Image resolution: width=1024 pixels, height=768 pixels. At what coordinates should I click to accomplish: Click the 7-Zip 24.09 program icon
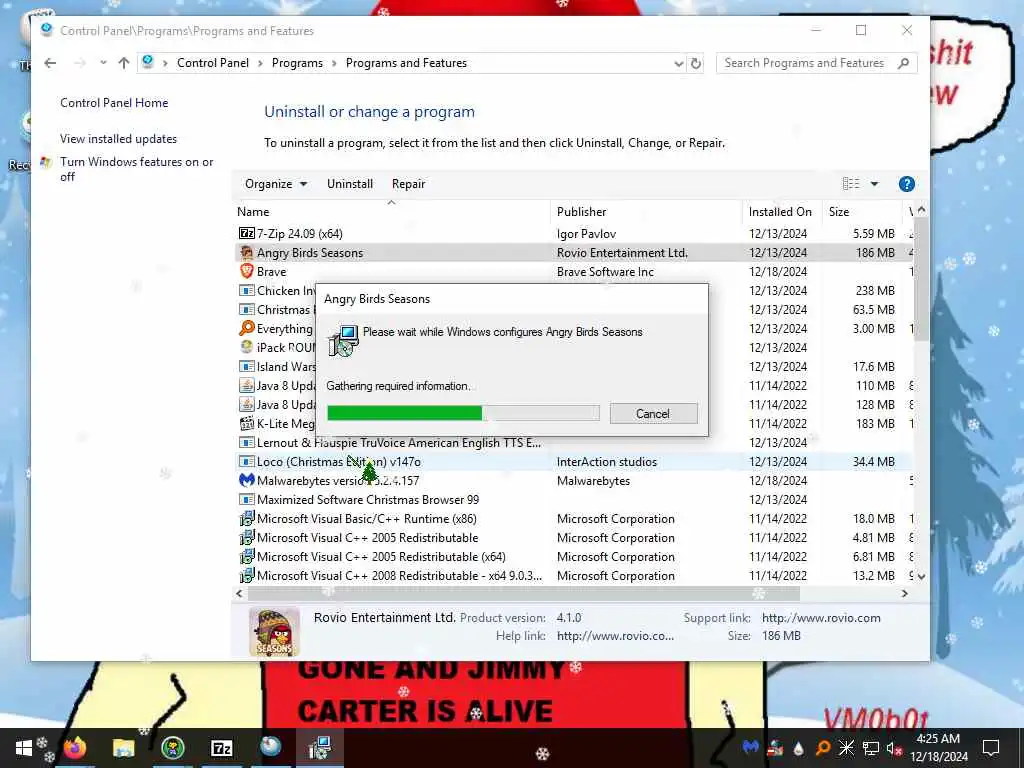pyautogui.click(x=246, y=233)
